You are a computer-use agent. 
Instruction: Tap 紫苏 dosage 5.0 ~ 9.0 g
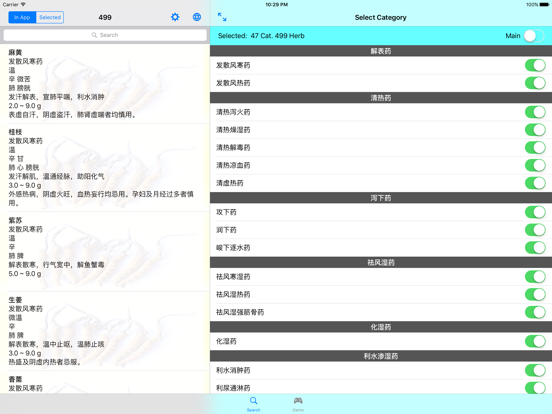(25, 274)
